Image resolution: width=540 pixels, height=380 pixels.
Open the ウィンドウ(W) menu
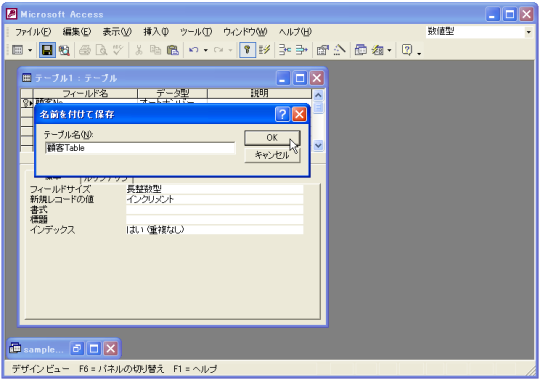tap(245, 32)
